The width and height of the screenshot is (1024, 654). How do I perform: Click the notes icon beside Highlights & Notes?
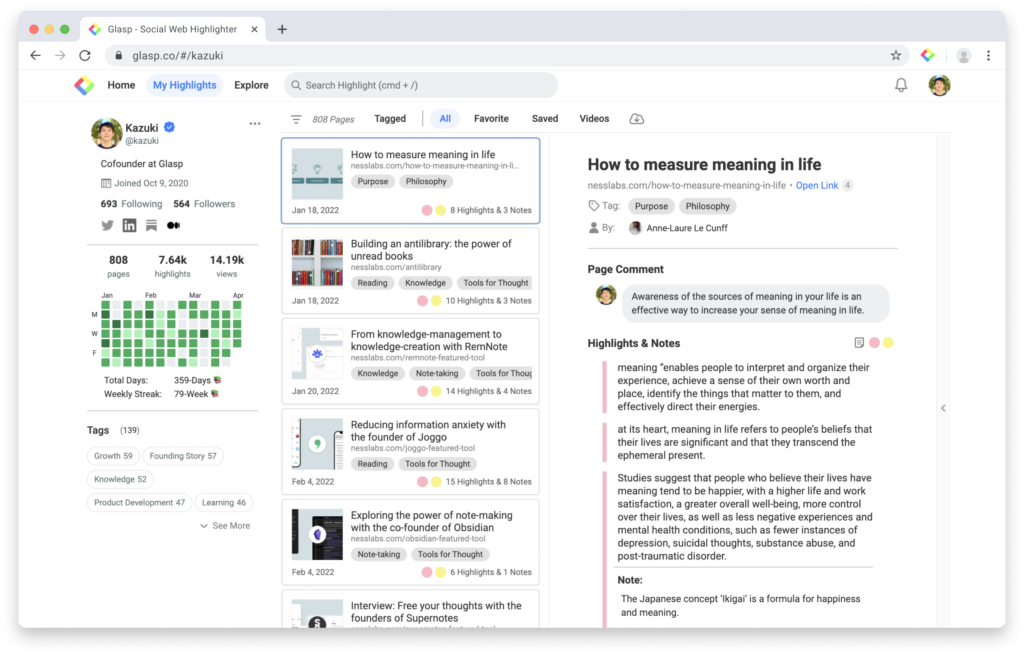[859, 343]
